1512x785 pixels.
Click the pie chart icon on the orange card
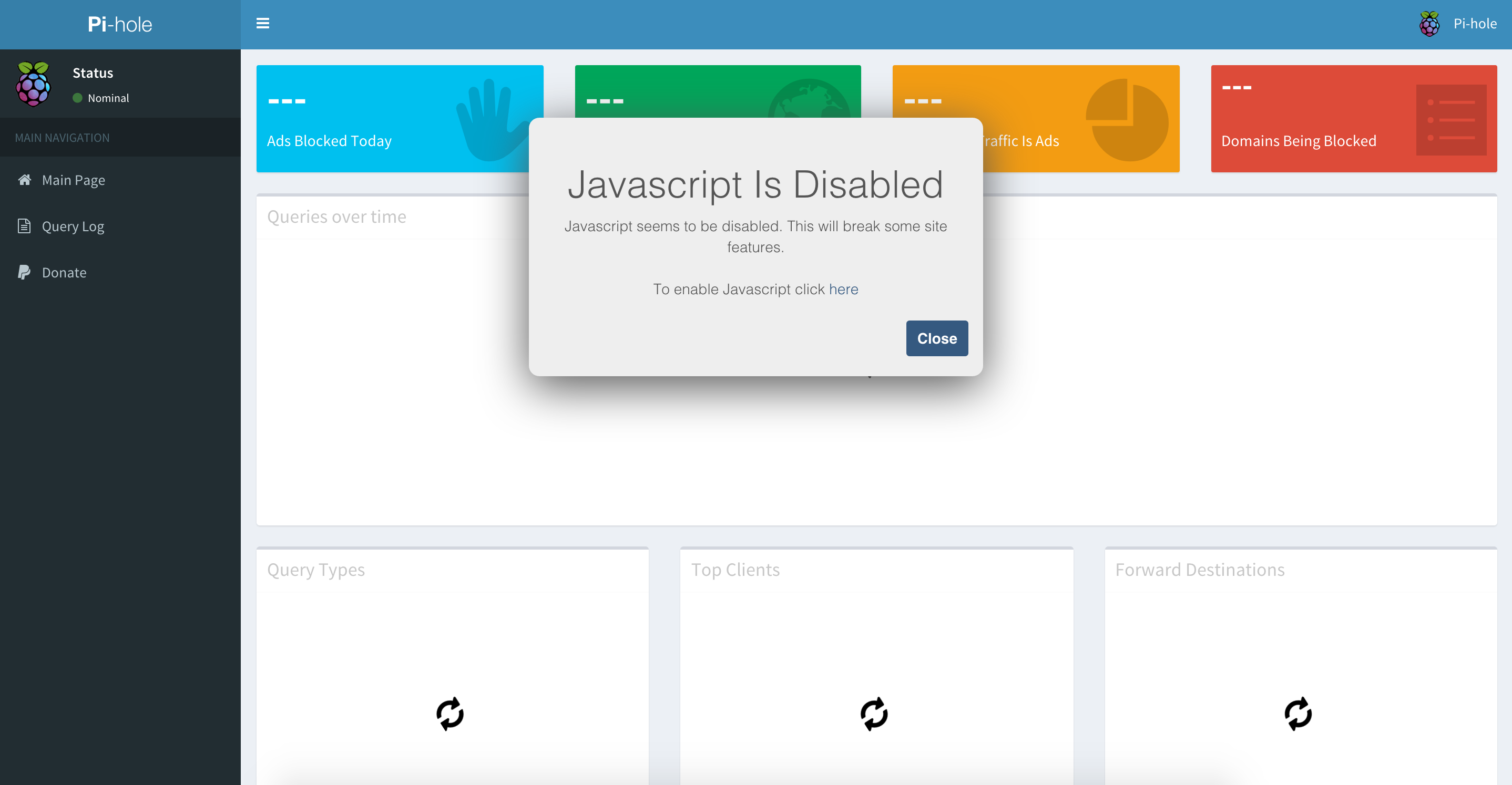1127,120
